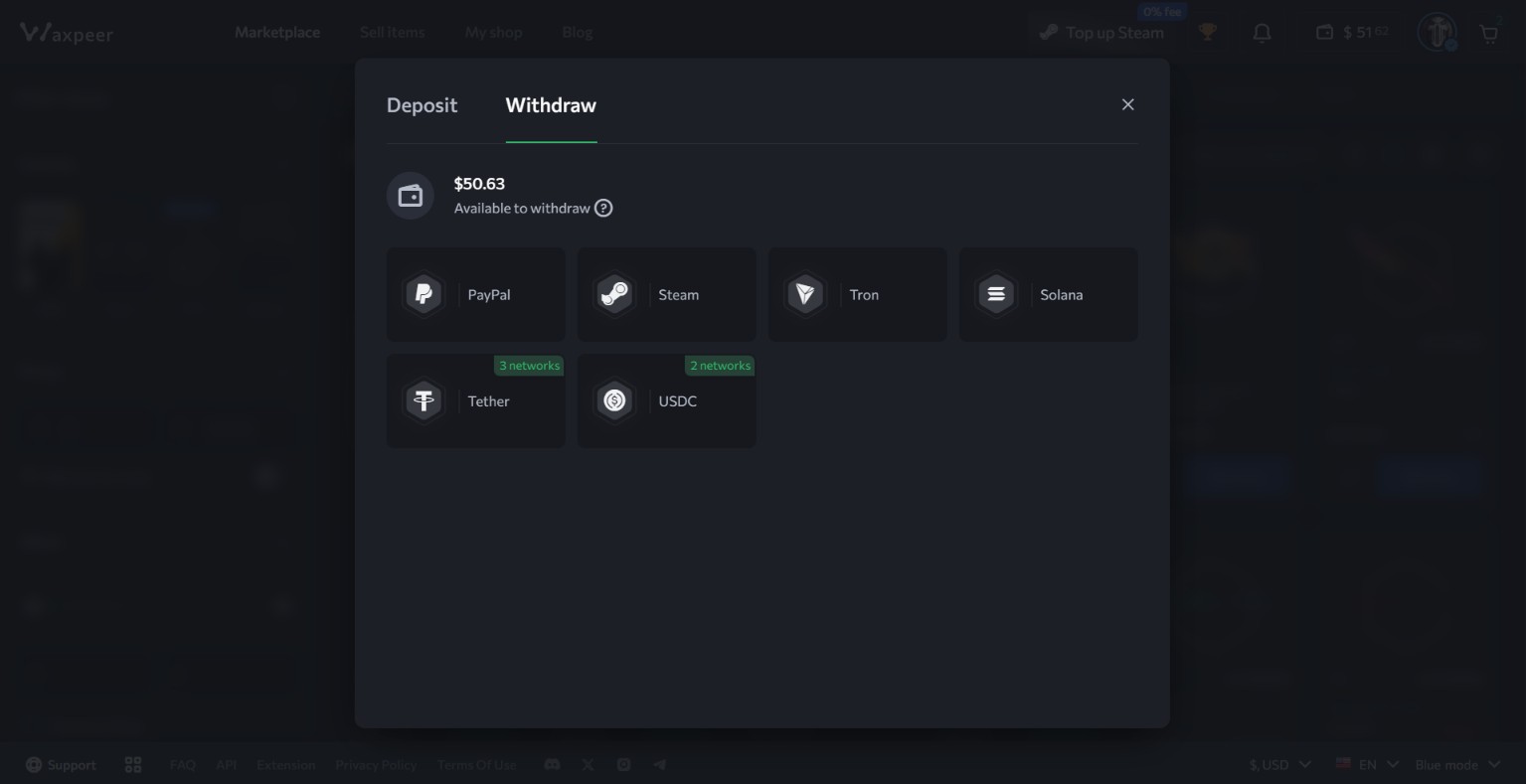The width and height of the screenshot is (1526, 784).
Task: Go to Sell items
Action: (x=392, y=32)
